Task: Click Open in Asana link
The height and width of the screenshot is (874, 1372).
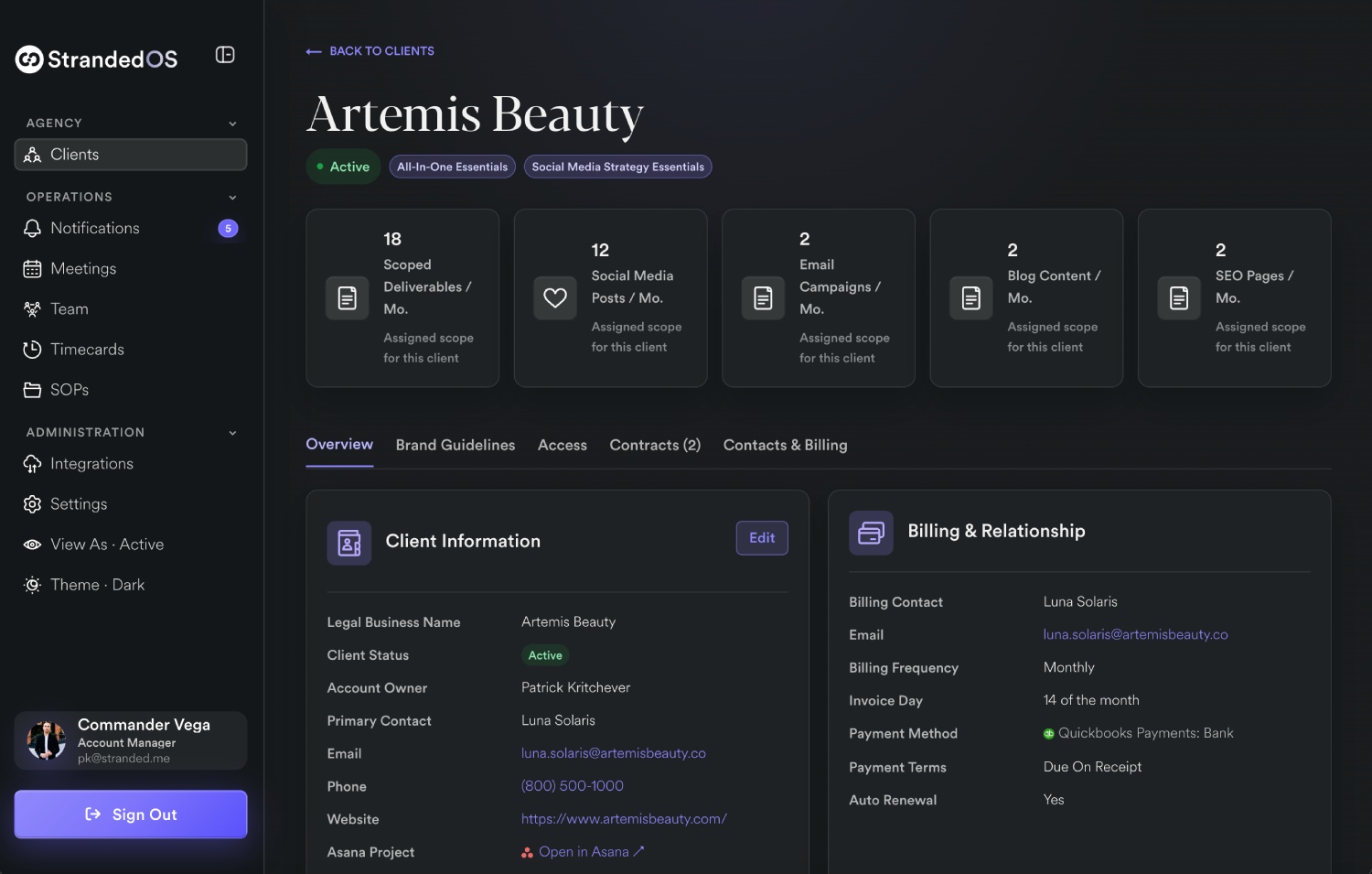Action: pyautogui.click(x=584, y=852)
